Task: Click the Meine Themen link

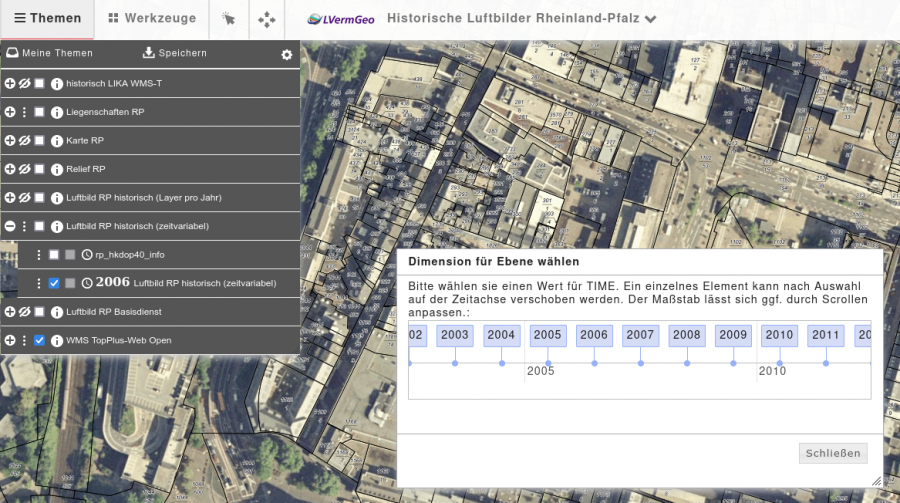Action: (x=50, y=53)
